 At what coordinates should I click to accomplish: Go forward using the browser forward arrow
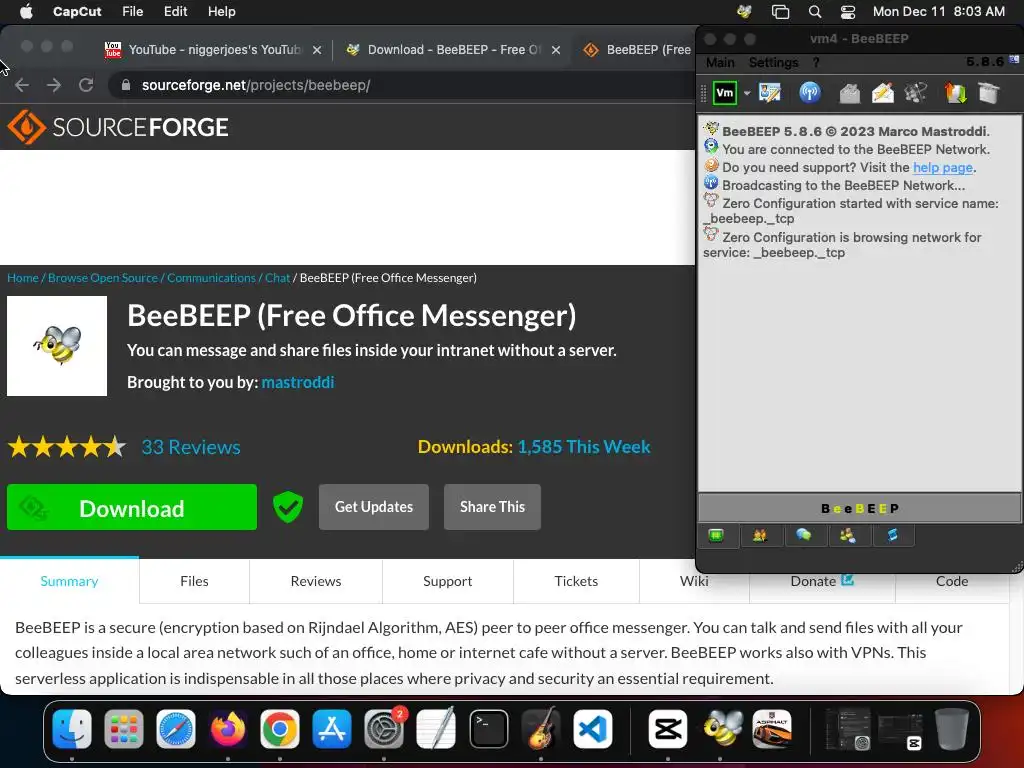pos(54,85)
